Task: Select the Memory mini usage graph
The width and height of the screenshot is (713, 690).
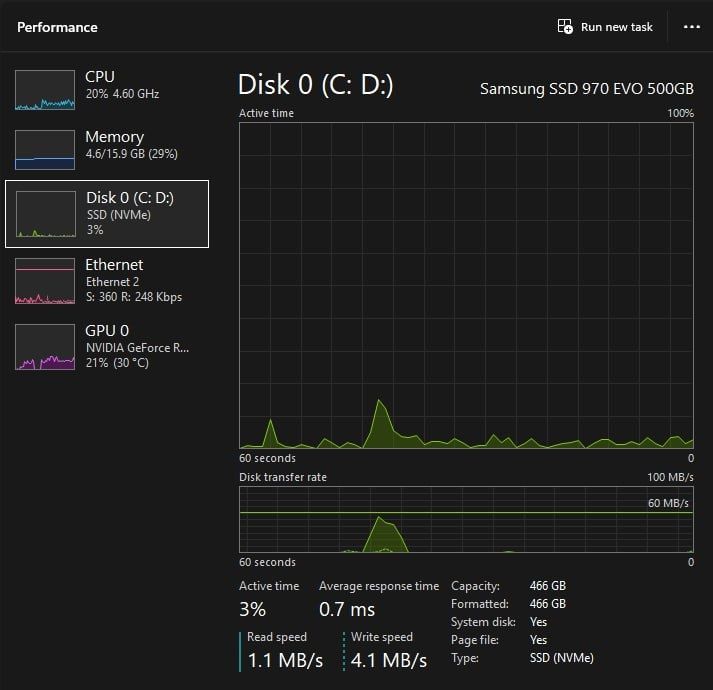Action: (x=45, y=150)
